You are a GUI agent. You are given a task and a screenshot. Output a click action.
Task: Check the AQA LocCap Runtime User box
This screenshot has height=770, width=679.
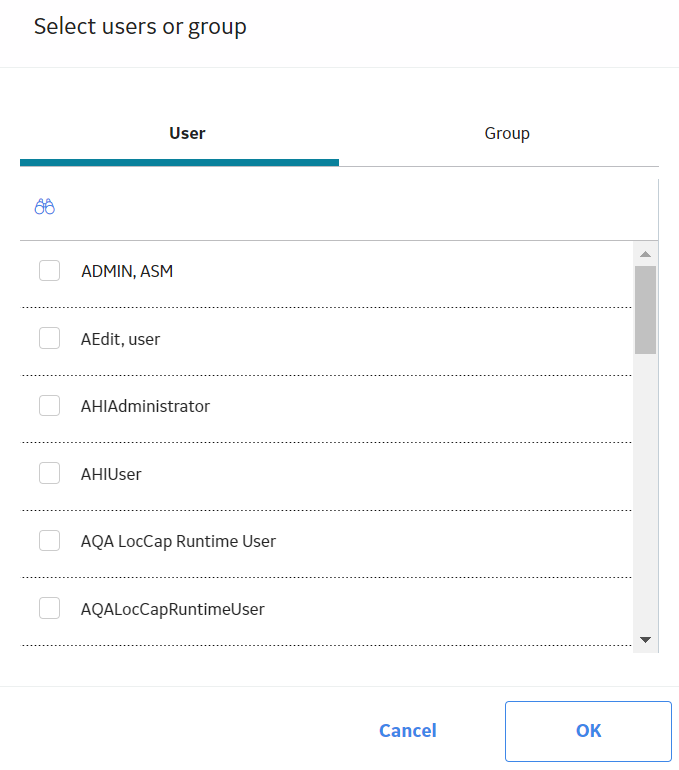50,541
